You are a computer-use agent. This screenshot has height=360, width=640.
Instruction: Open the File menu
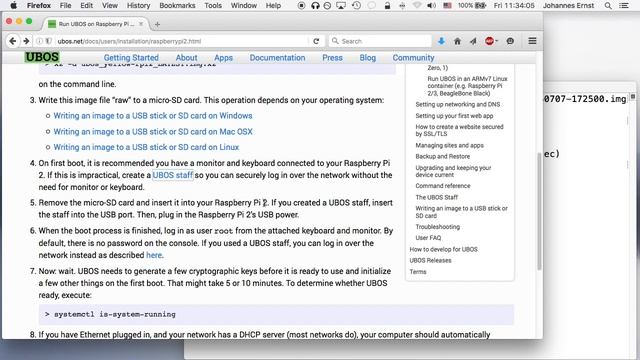tap(65, 6)
